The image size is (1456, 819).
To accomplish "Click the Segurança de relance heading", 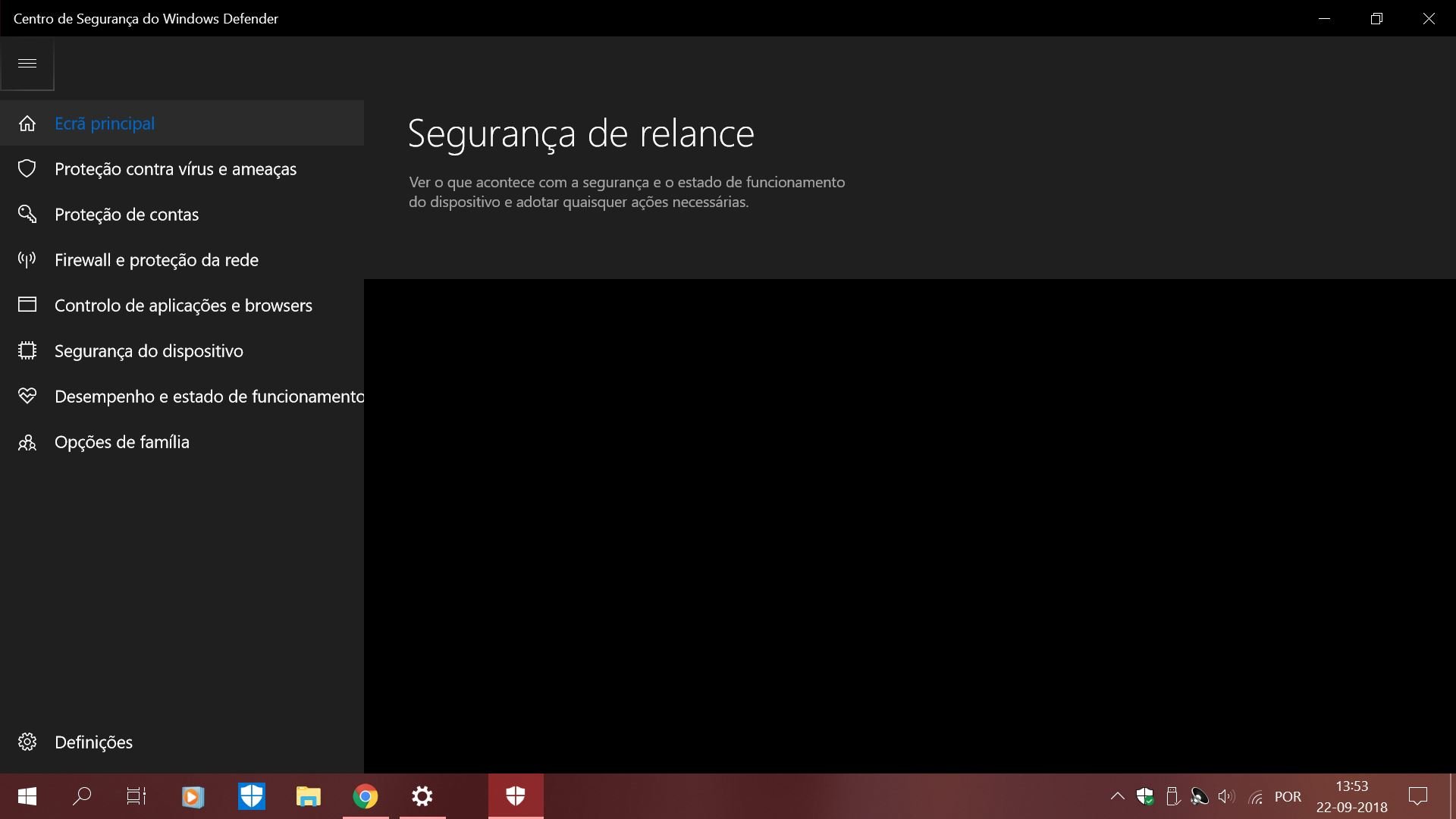I will [x=581, y=134].
